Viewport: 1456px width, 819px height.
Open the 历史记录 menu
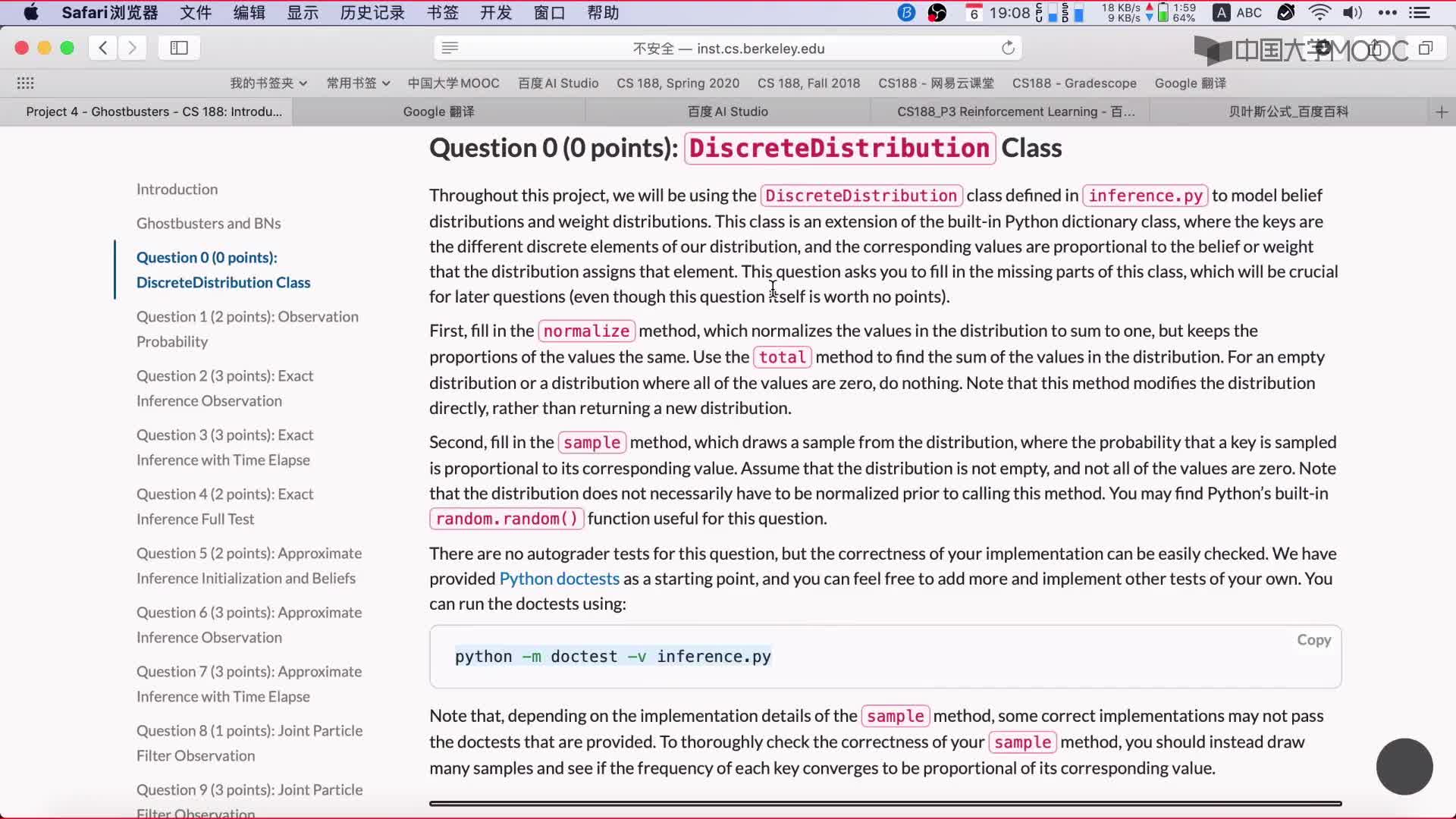tap(372, 13)
